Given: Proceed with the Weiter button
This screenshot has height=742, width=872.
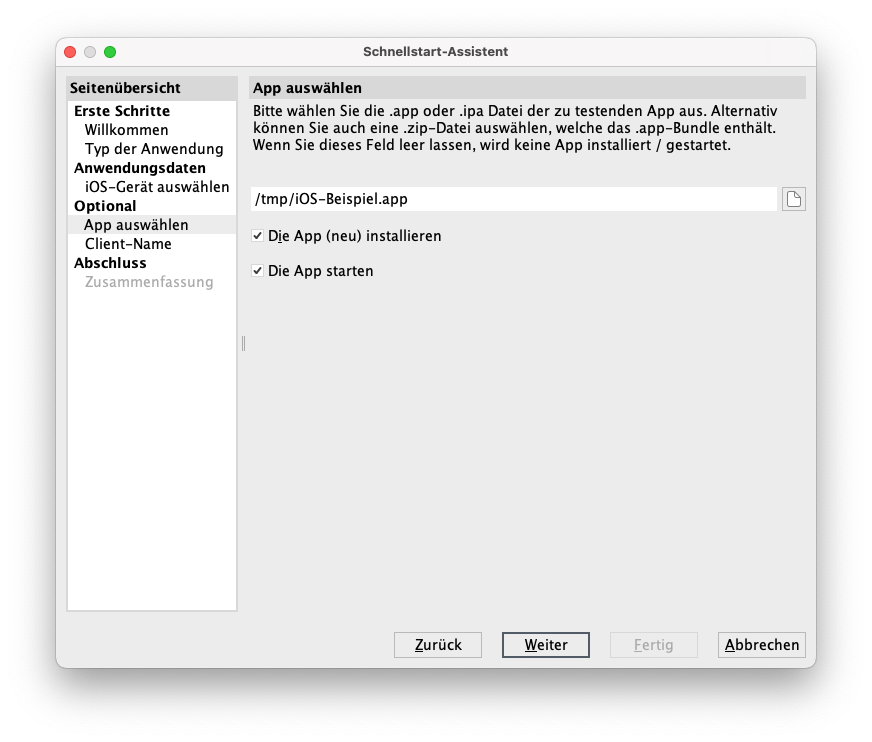Looking at the screenshot, I should pyautogui.click(x=546, y=645).
